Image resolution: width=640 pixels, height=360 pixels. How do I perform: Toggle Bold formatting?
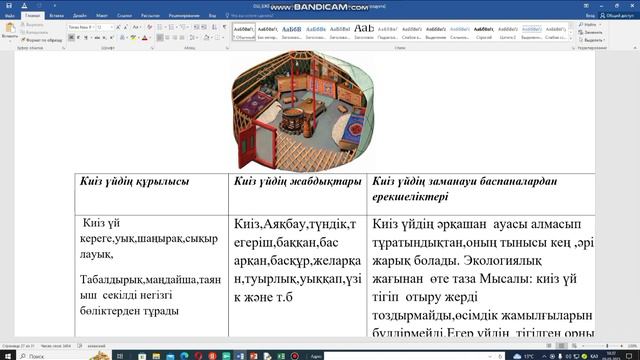71,38
